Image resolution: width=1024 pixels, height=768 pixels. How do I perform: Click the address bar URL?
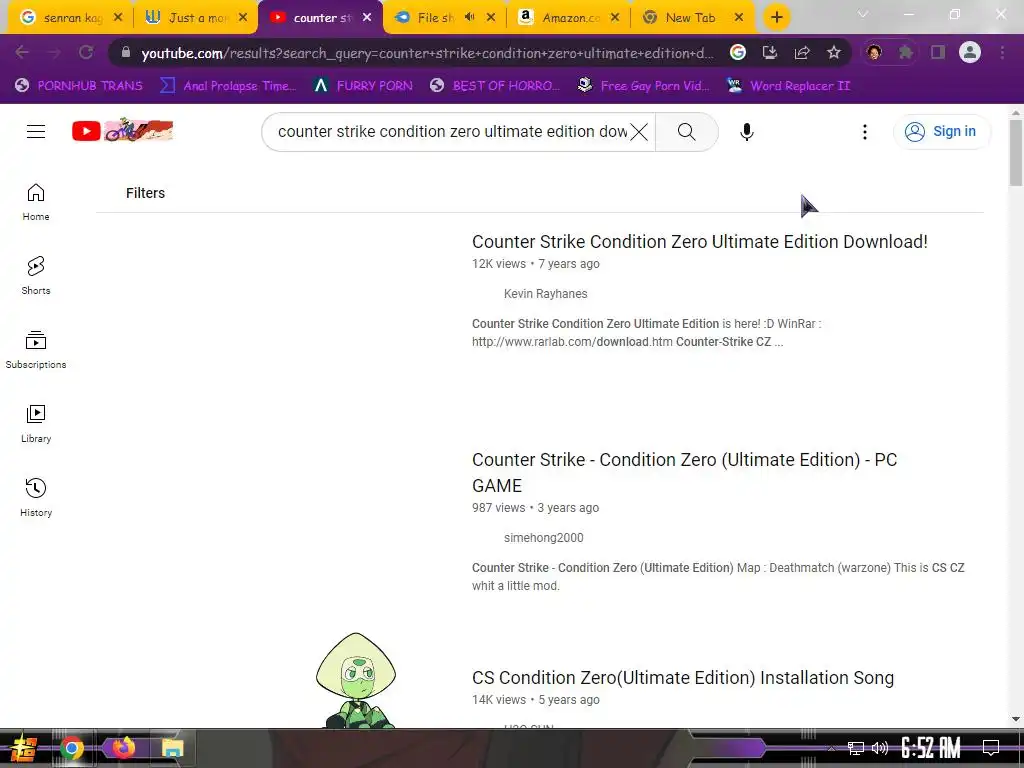point(427,54)
